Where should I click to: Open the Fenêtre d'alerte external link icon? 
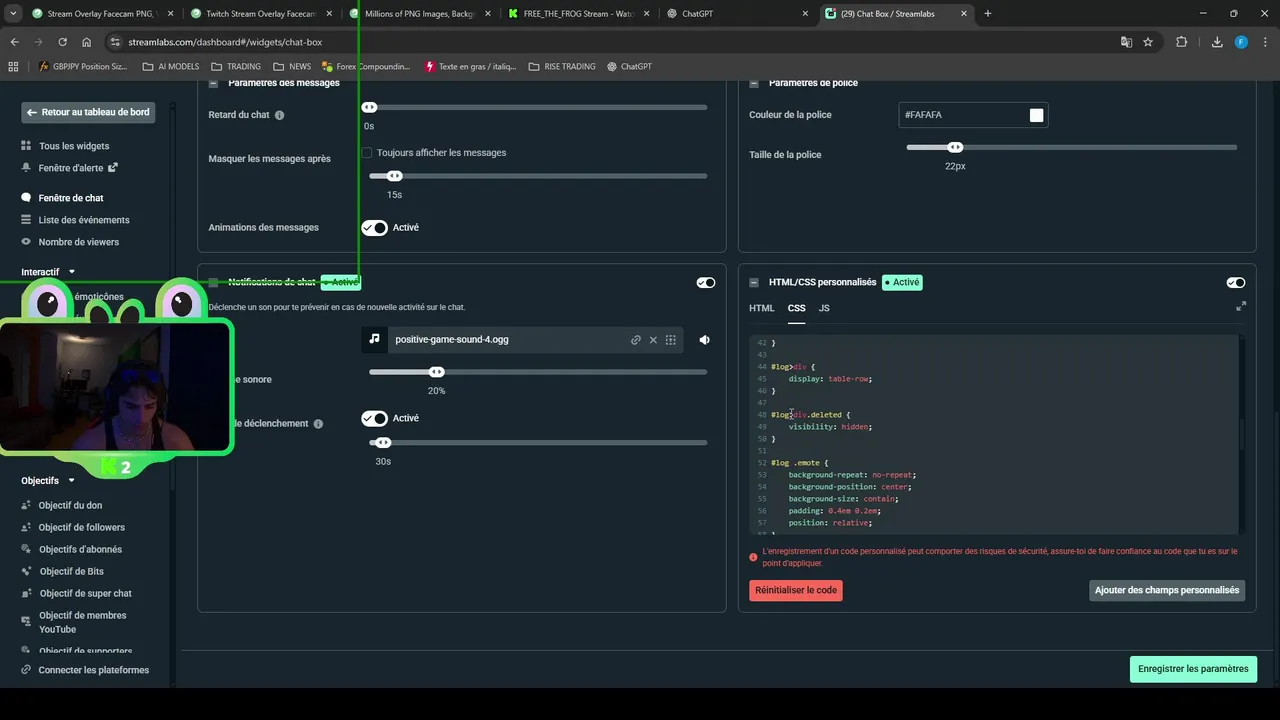[x=113, y=167]
